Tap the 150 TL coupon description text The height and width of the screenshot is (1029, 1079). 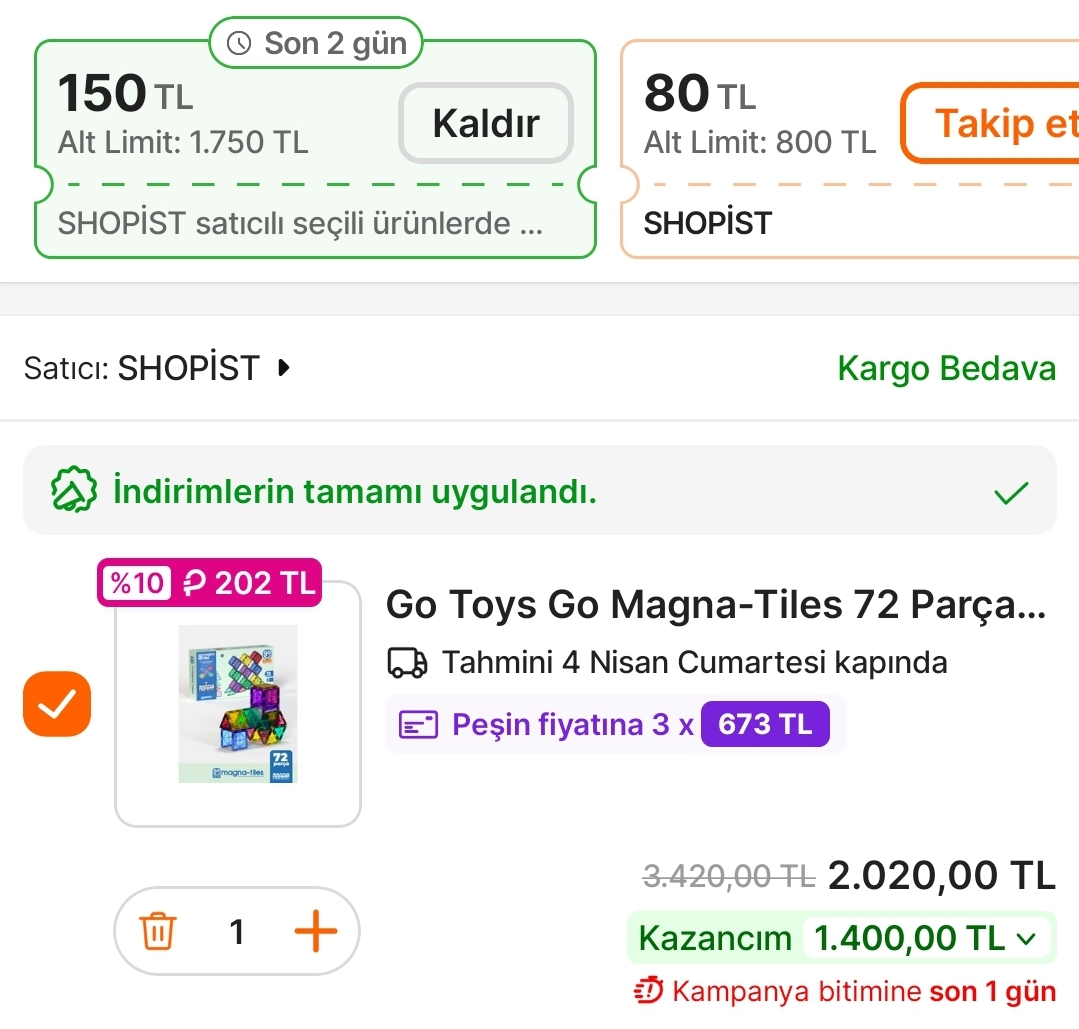(x=300, y=223)
